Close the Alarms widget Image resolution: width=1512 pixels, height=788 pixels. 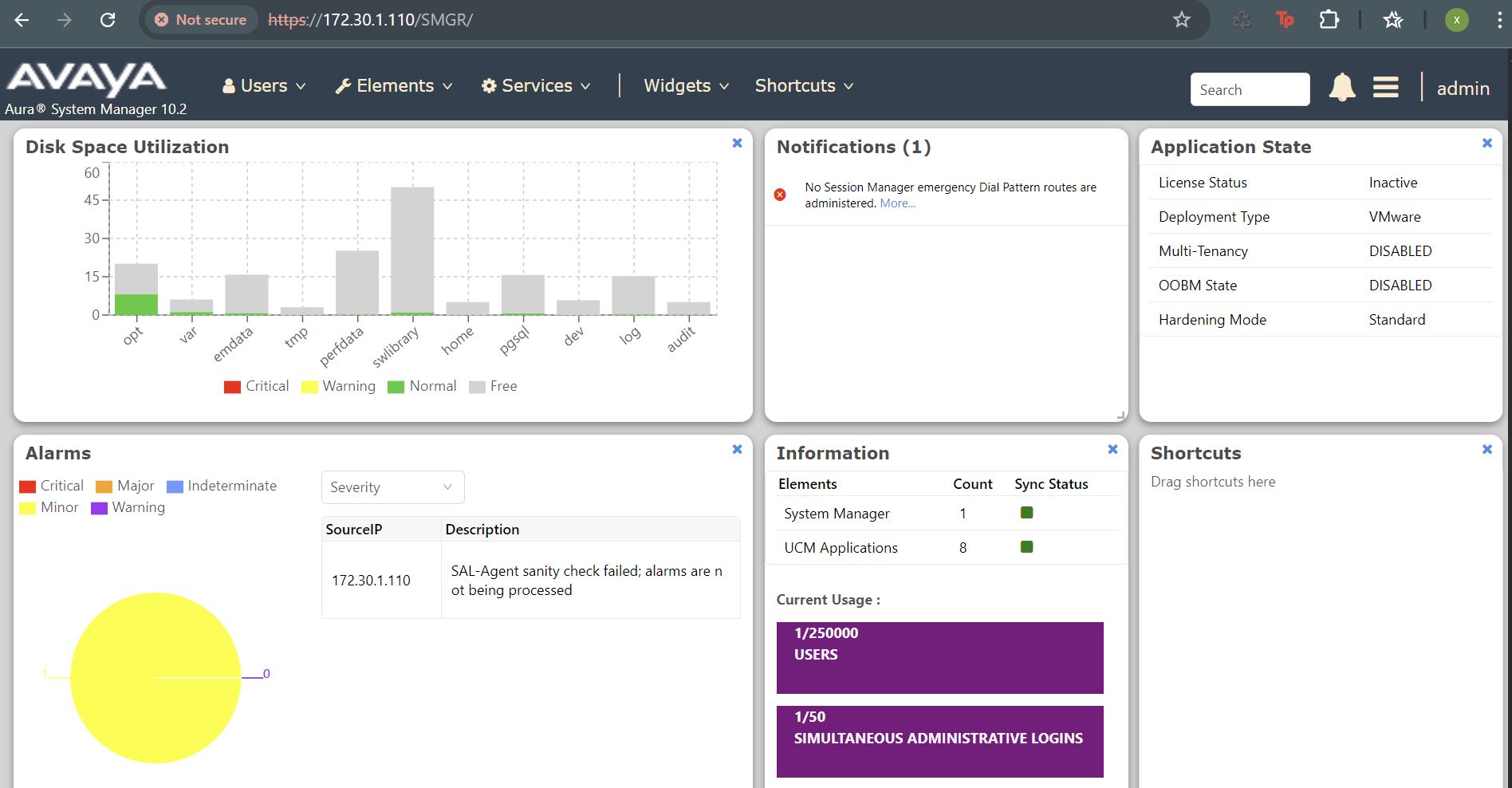737,450
